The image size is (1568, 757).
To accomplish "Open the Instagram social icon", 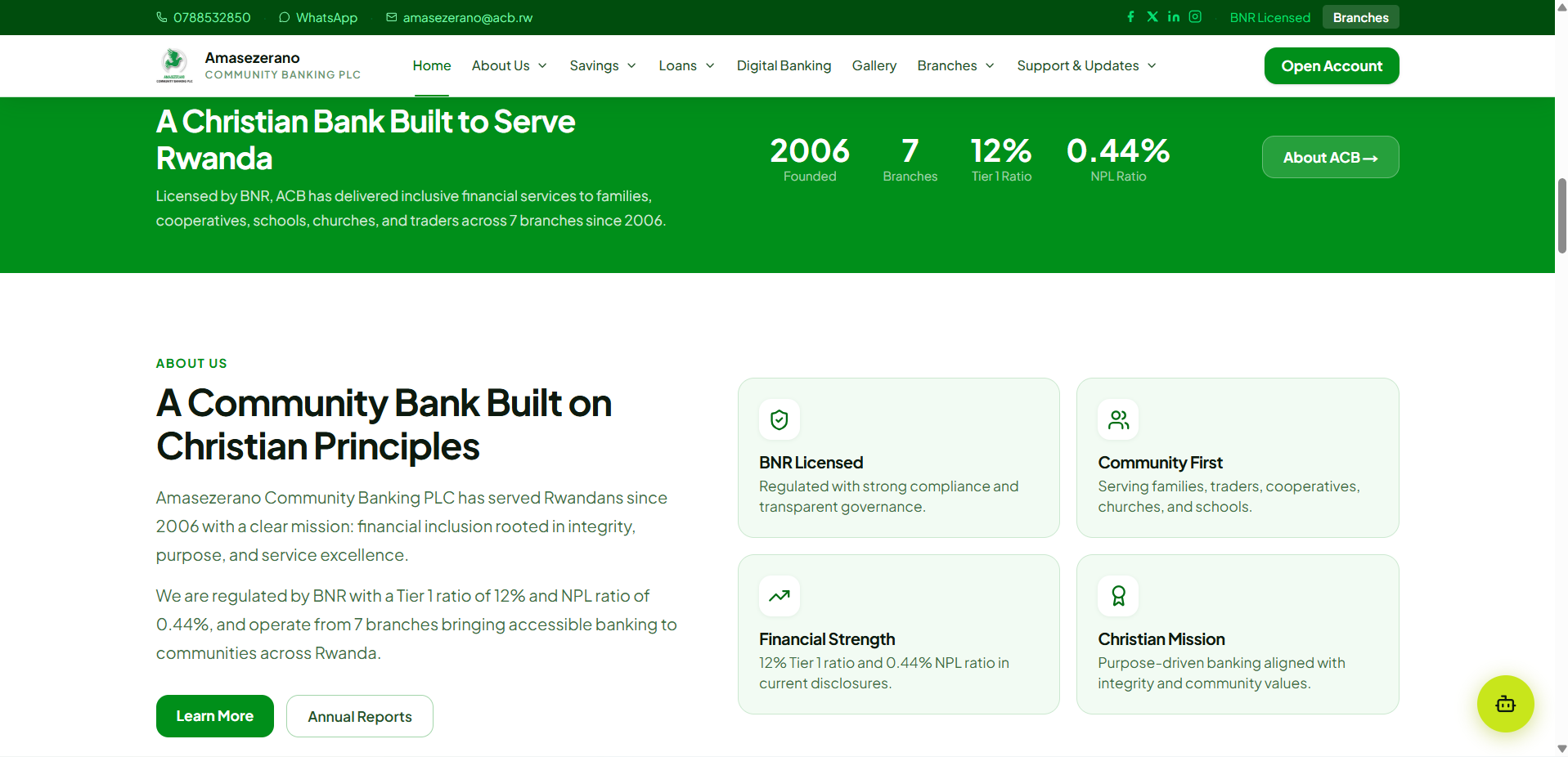I will [1195, 16].
